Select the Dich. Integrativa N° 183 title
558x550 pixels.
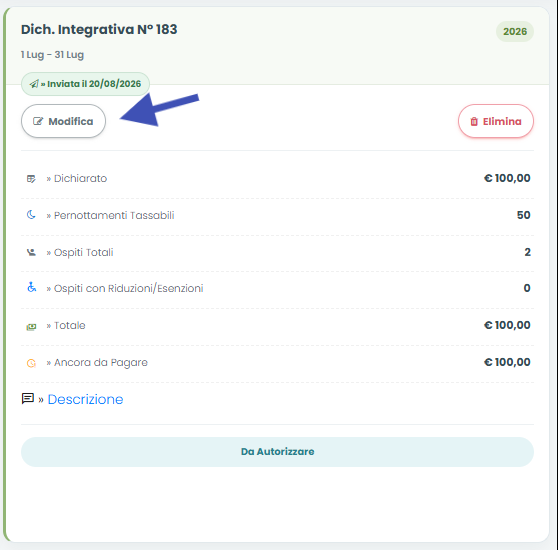[99, 30]
